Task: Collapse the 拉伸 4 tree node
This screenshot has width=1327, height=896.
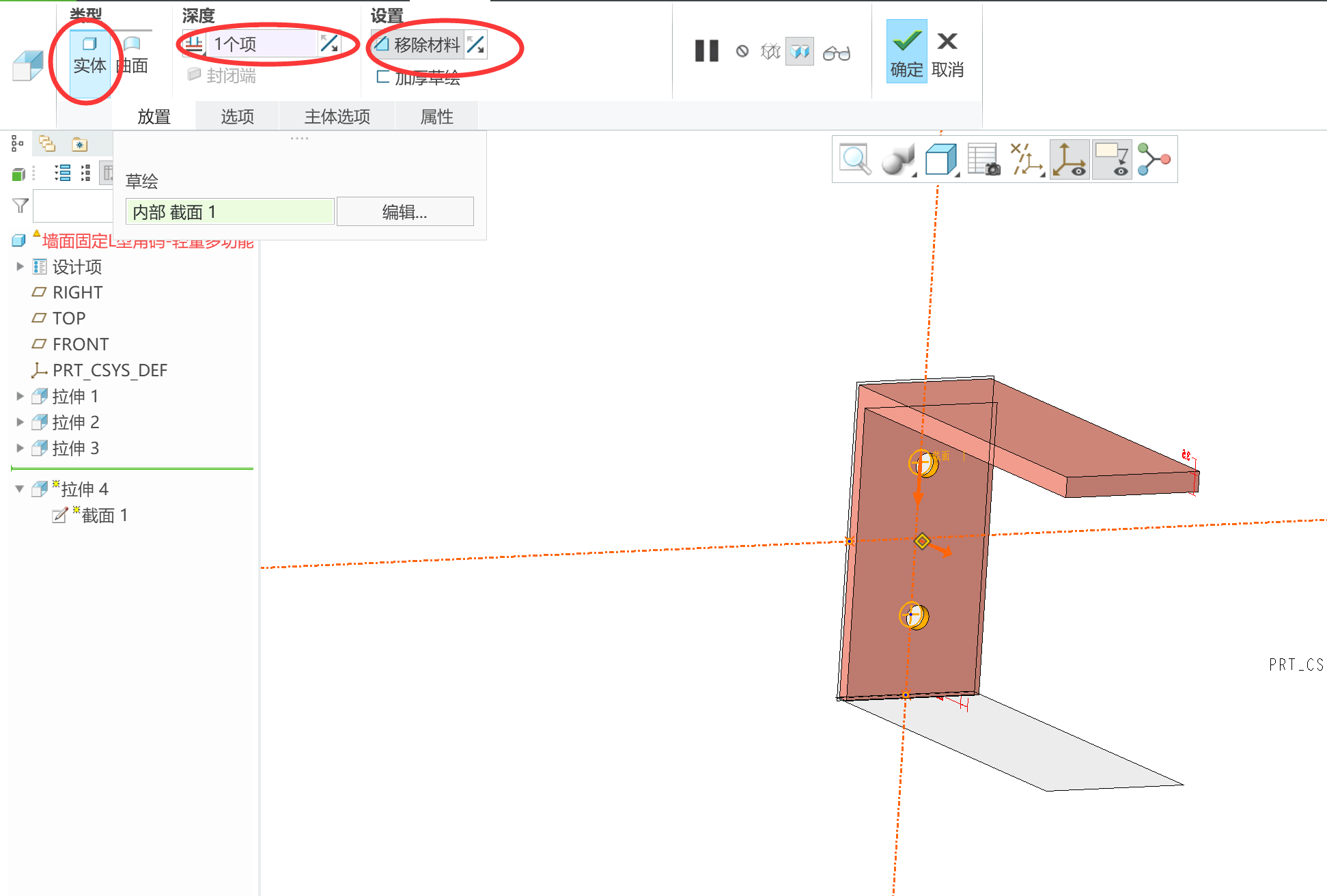Action: click(20, 489)
